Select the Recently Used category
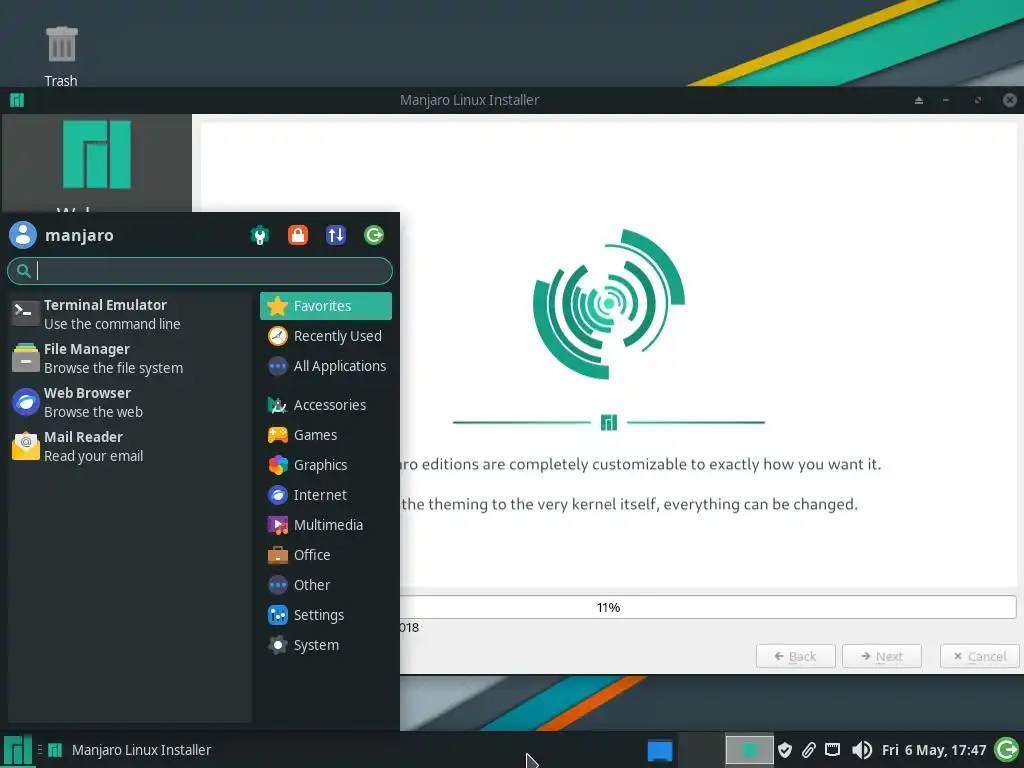This screenshot has width=1024, height=768. tap(326, 336)
